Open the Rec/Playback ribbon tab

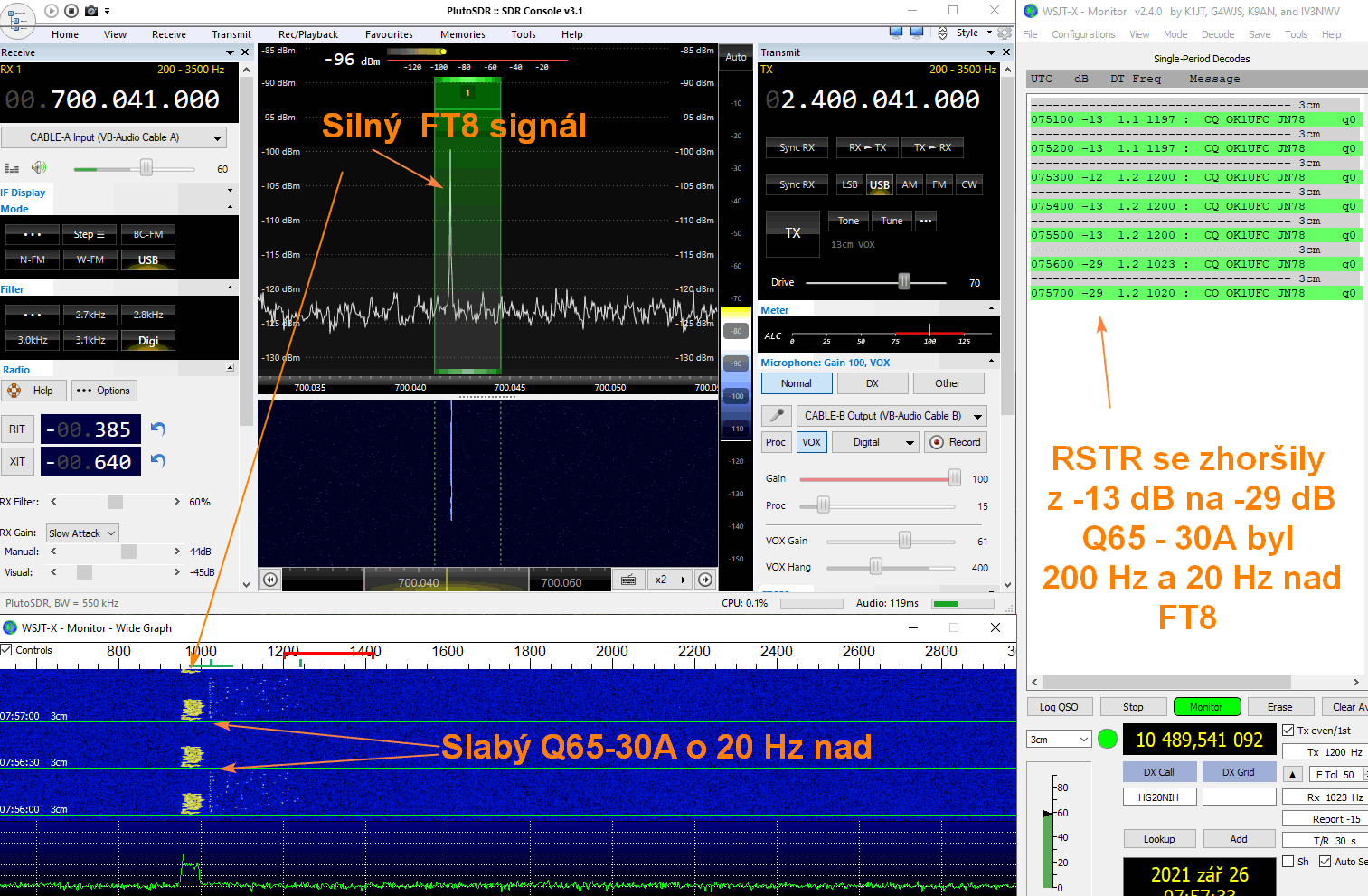[x=307, y=34]
